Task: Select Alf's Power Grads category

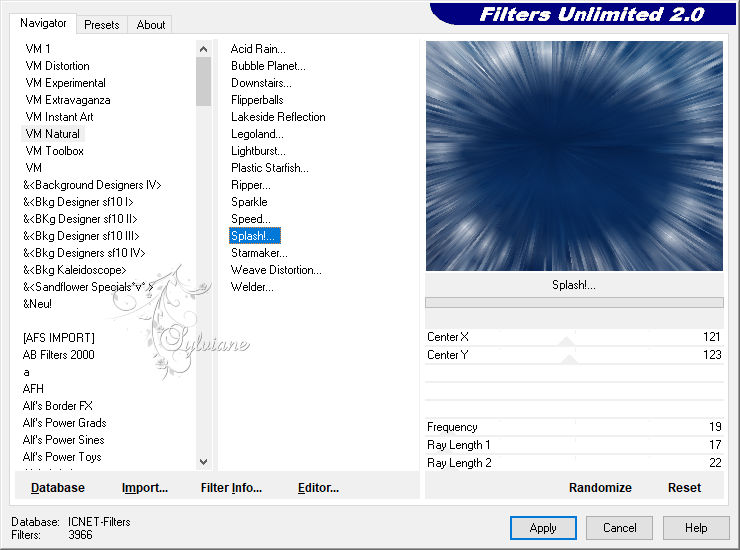Action: pos(65,423)
